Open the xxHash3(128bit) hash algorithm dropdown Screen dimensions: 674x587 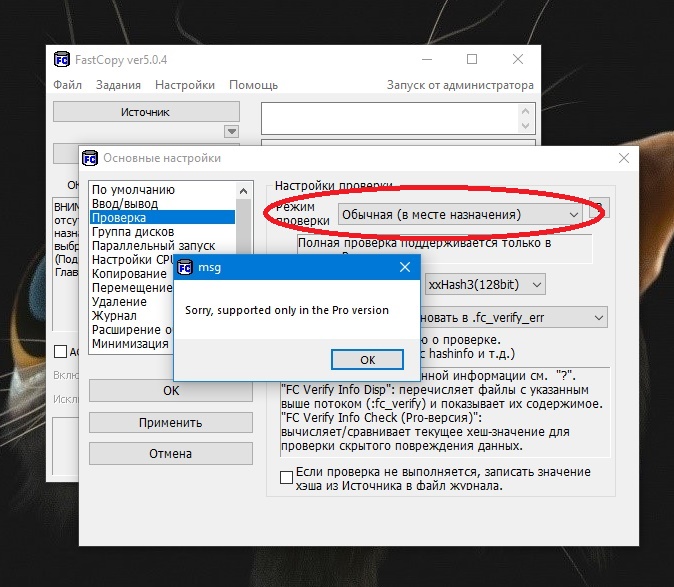click(x=485, y=284)
